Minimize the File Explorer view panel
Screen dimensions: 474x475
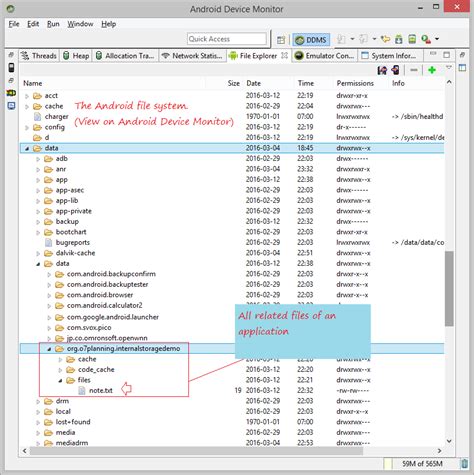pyautogui.click(x=433, y=54)
